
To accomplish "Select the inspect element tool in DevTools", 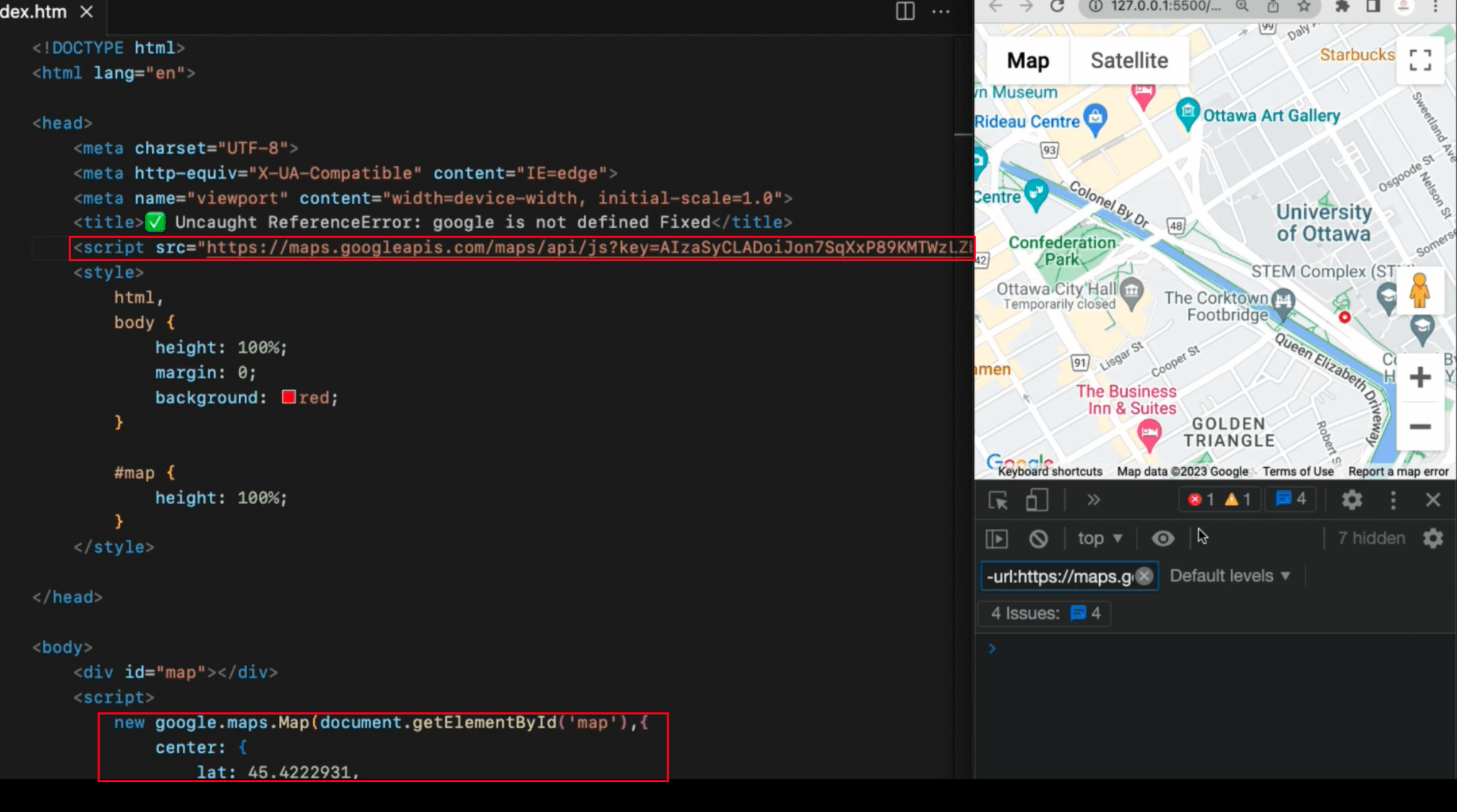I will click(998, 500).
